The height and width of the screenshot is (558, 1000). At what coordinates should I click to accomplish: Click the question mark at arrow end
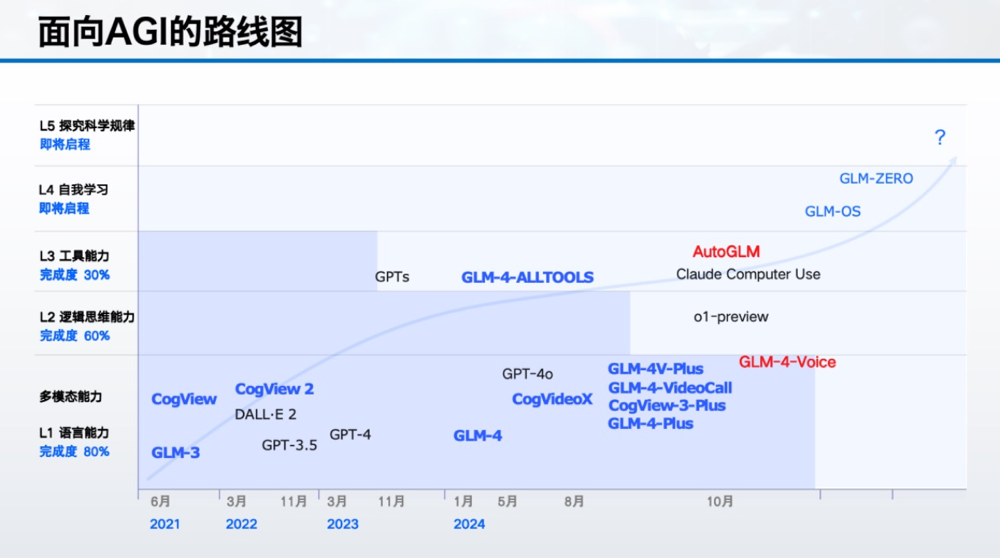pyautogui.click(x=940, y=138)
